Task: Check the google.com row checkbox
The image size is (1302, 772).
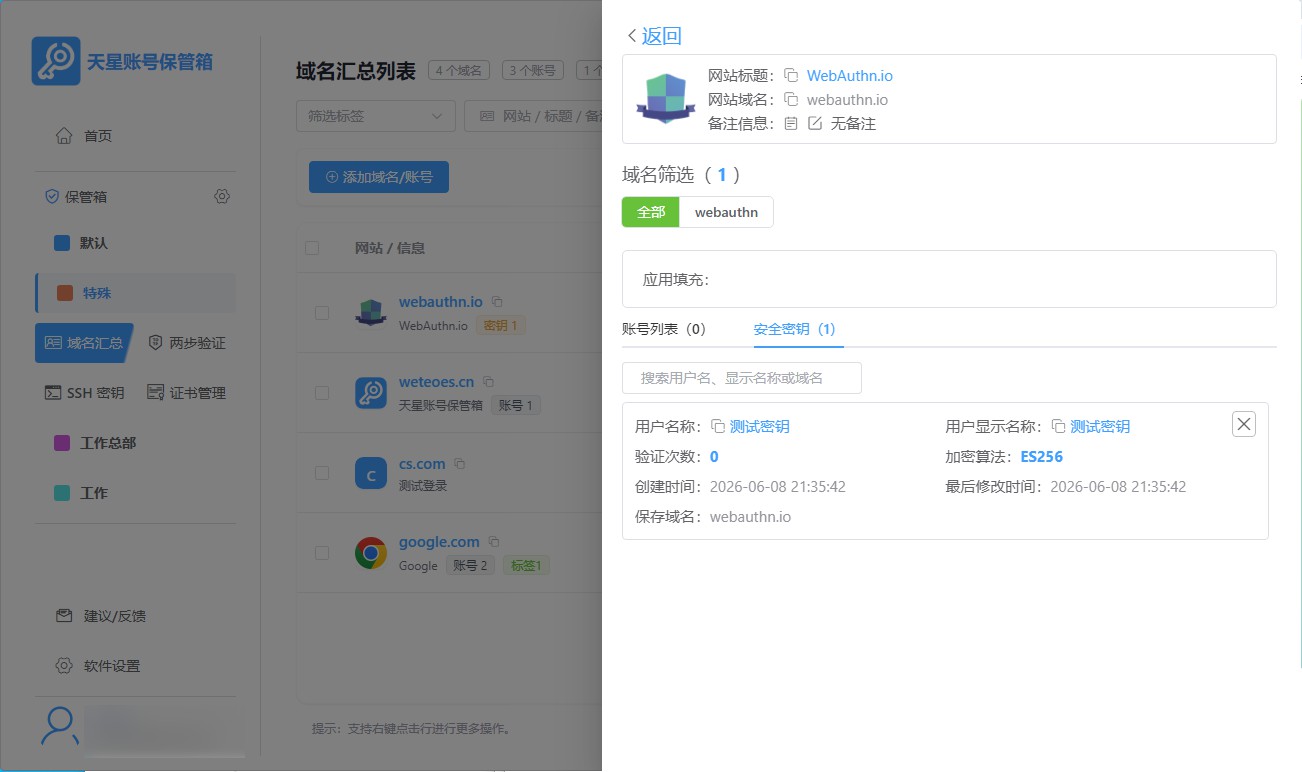Action: 322,553
